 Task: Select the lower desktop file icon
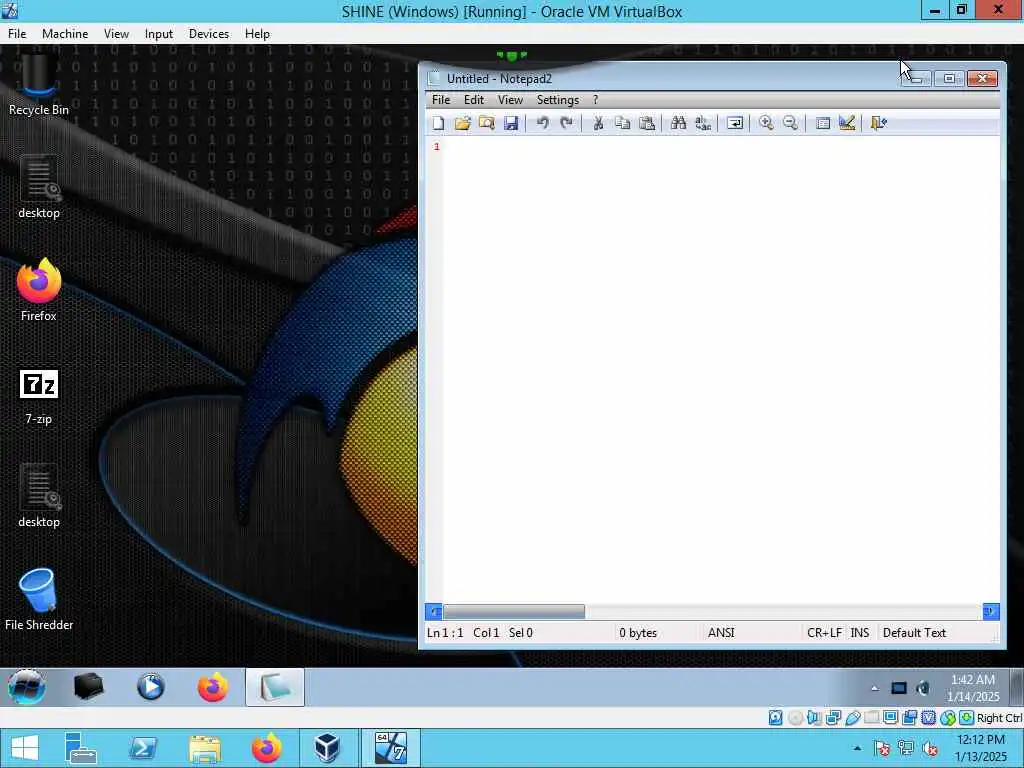pos(39,496)
